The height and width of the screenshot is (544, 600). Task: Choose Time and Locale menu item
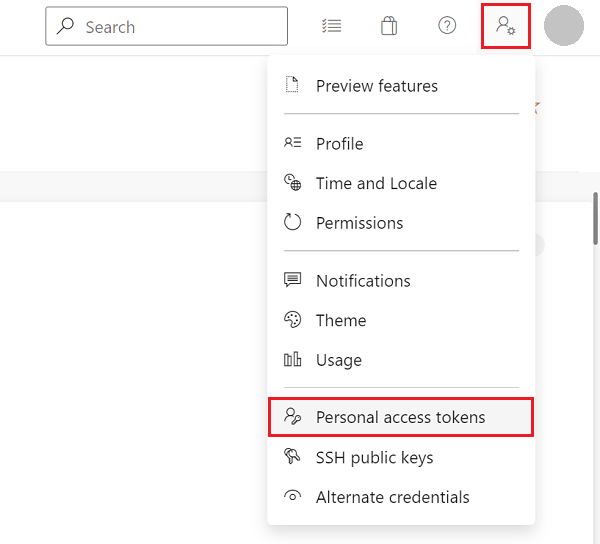tap(401, 183)
